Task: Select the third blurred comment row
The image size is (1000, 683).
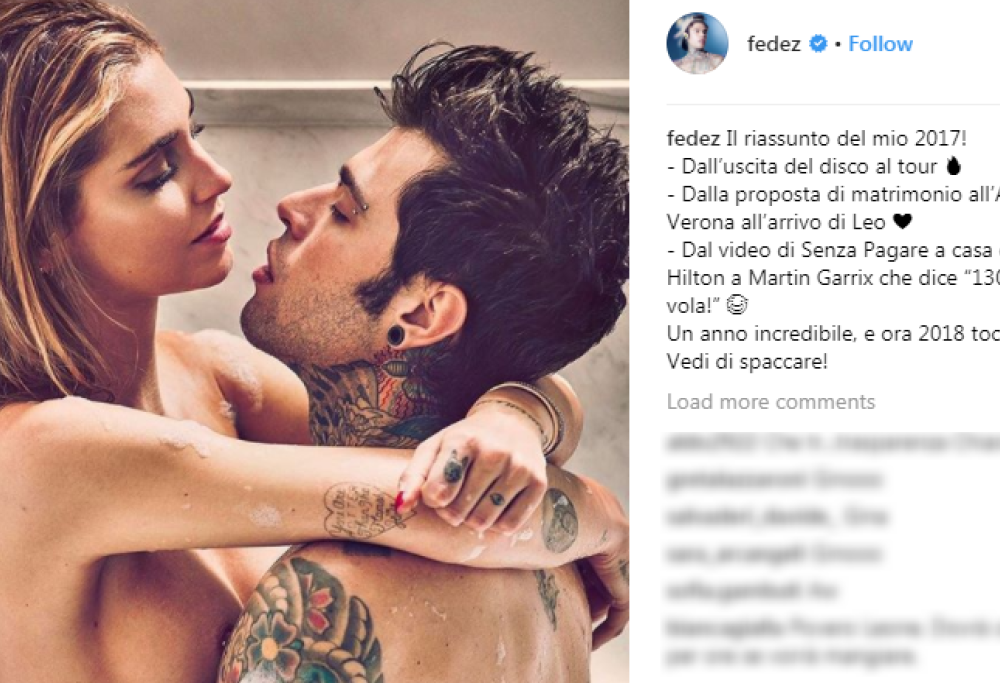Action: pyautogui.click(x=777, y=515)
